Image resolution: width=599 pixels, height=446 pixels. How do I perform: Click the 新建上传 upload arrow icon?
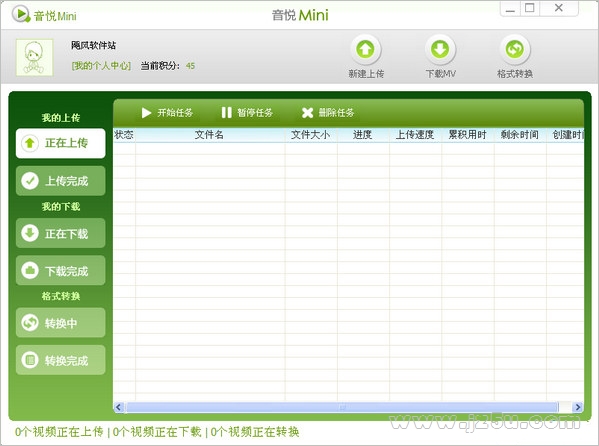(x=365, y=49)
